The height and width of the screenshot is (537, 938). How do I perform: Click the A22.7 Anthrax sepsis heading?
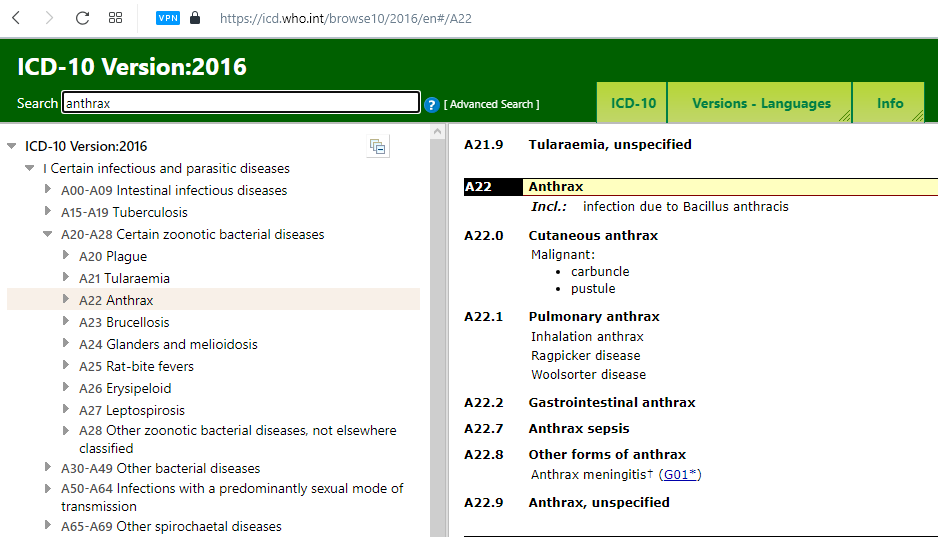click(579, 429)
